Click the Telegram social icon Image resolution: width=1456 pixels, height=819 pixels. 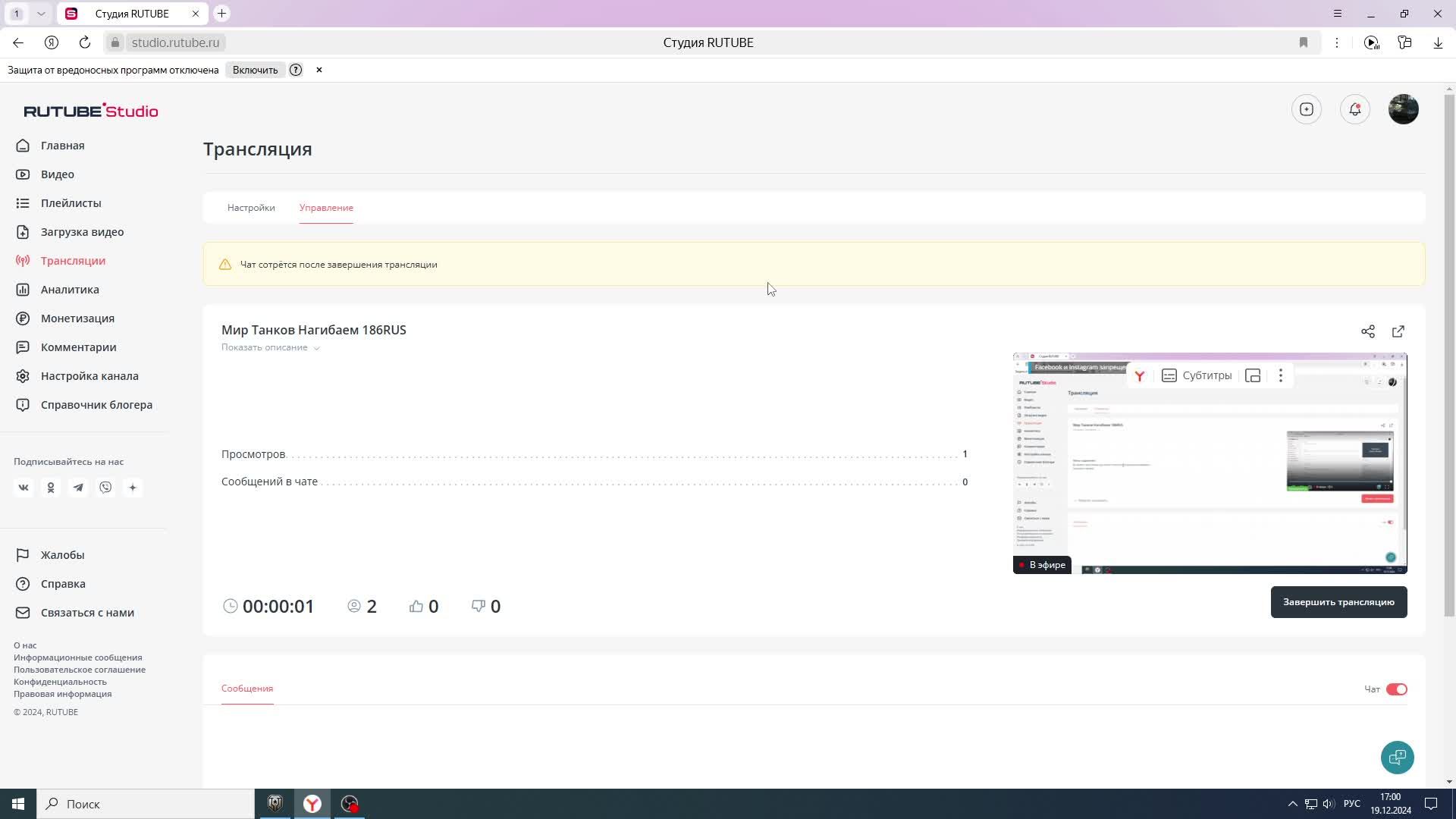[78, 488]
